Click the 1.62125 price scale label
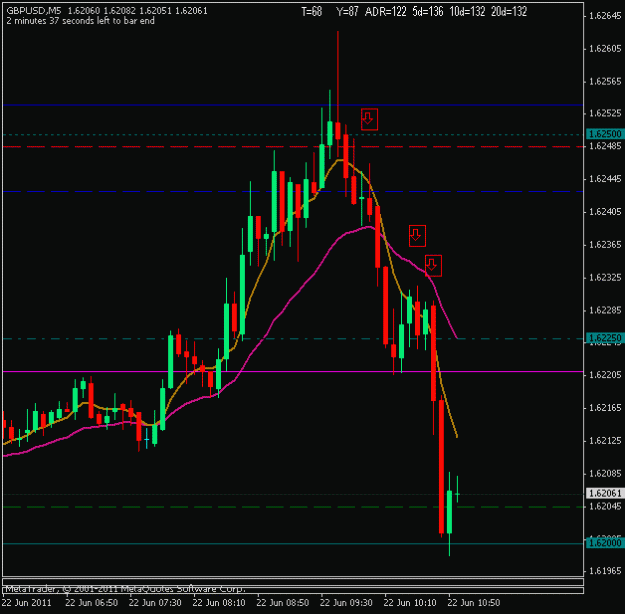625x614 pixels. [605, 441]
